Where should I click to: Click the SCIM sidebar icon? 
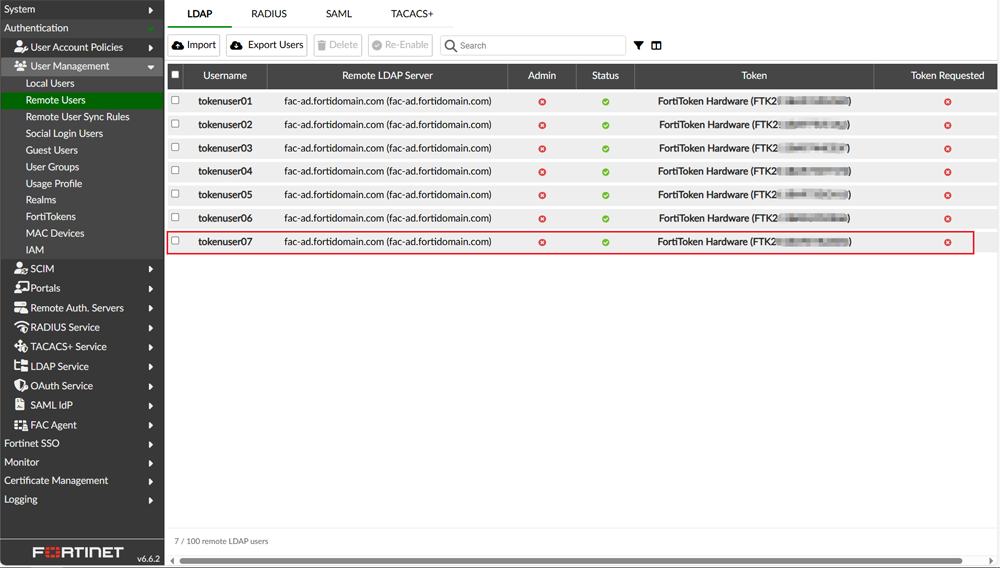(21, 269)
